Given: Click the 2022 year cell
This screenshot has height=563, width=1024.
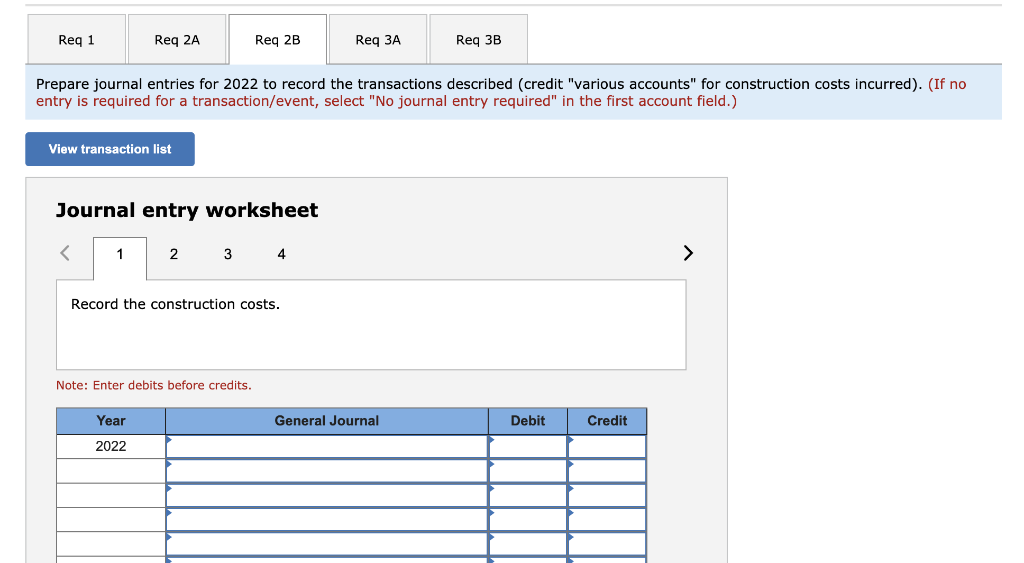Looking at the screenshot, I should coord(111,447).
